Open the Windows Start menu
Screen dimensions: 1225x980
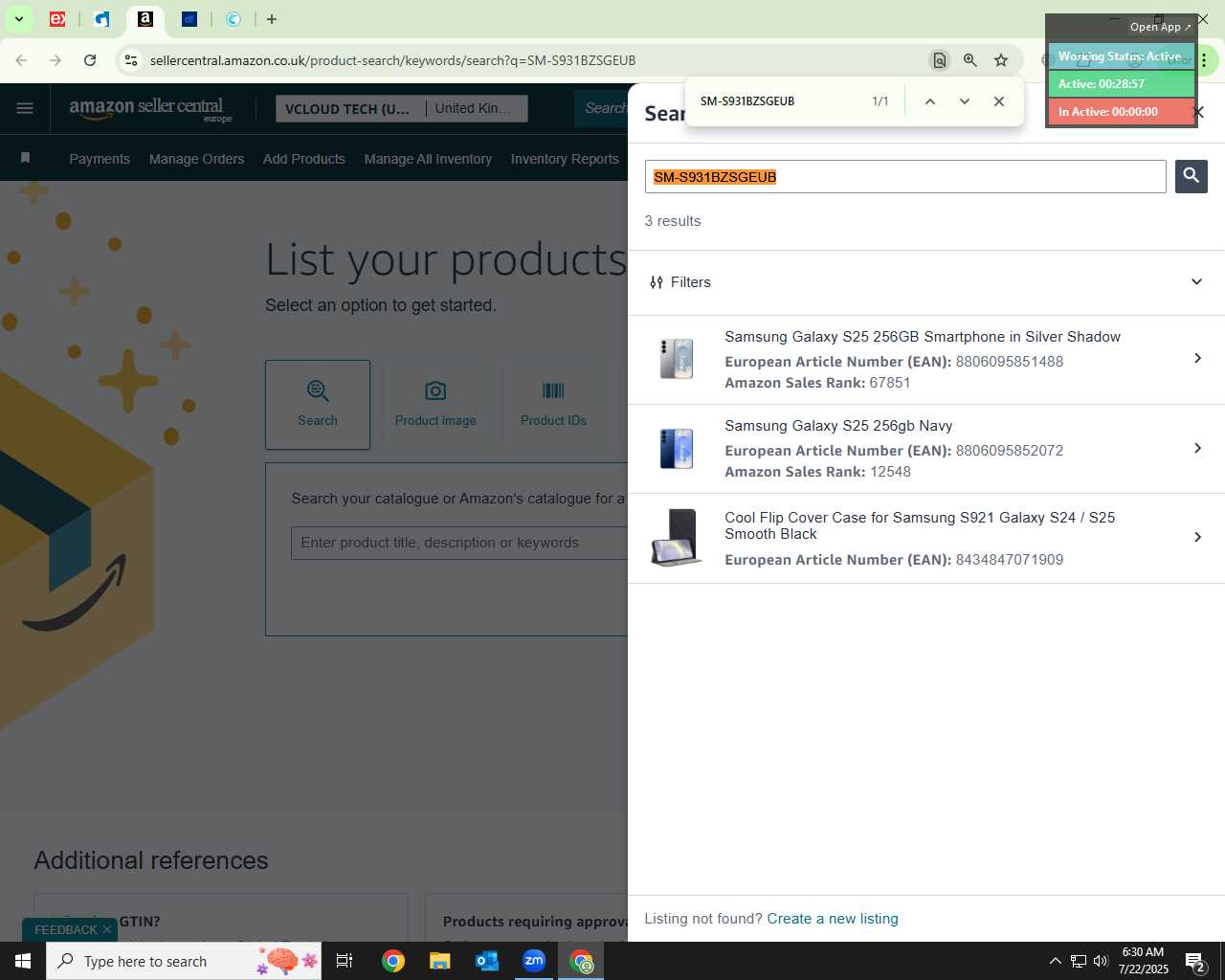pyautogui.click(x=23, y=961)
